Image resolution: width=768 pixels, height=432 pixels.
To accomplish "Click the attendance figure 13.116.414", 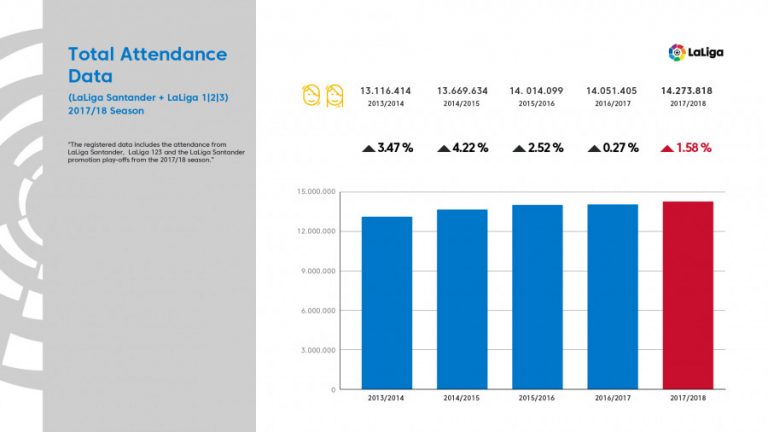I will [x=385, y=91].
